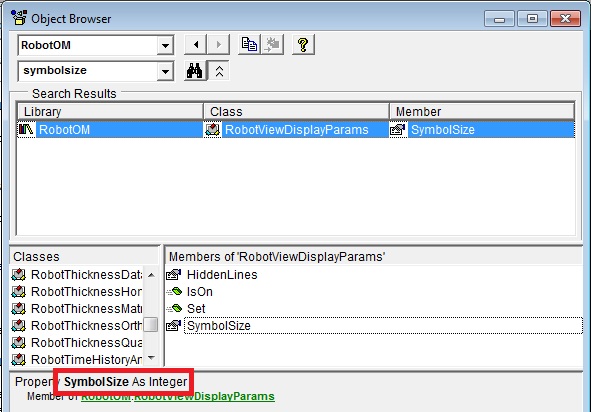Click the Classes list scroll down arrow
591x412 pixels.
[x=152, y=357]
